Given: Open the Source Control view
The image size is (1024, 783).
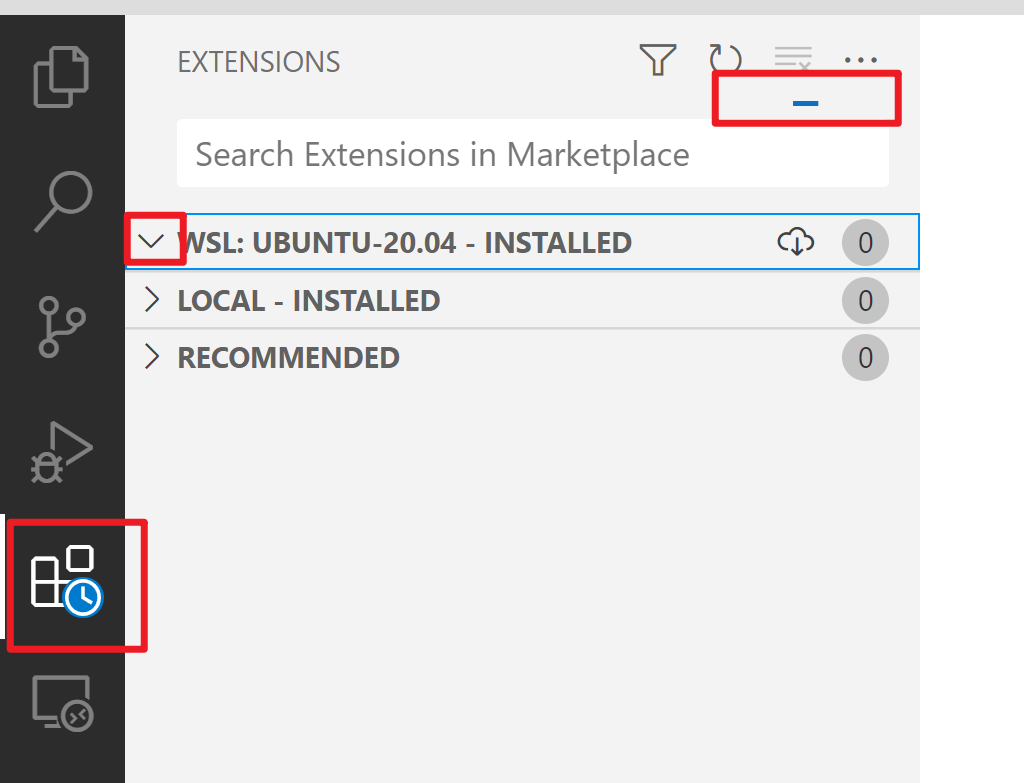Looking at the screenshot, I should (62, 325).
